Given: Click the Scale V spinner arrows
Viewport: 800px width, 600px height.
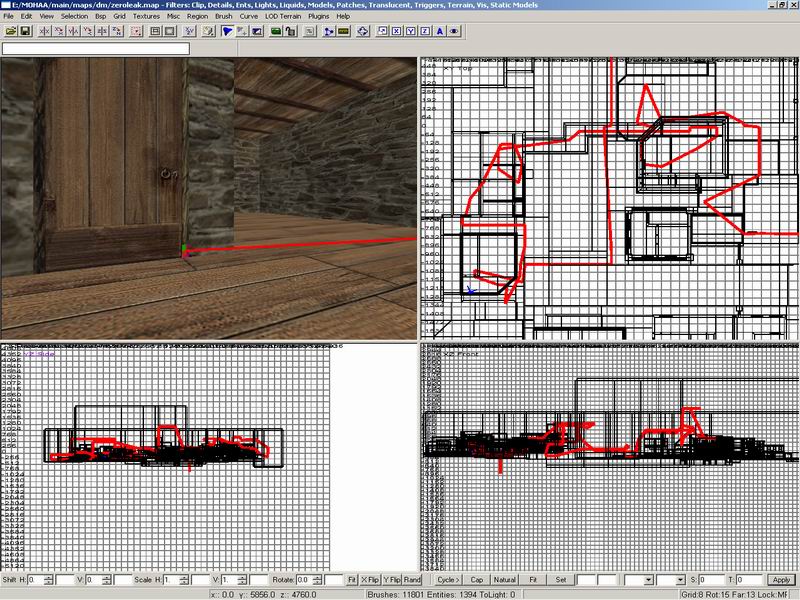Looking at the screenshot, I should click(242, 580).
